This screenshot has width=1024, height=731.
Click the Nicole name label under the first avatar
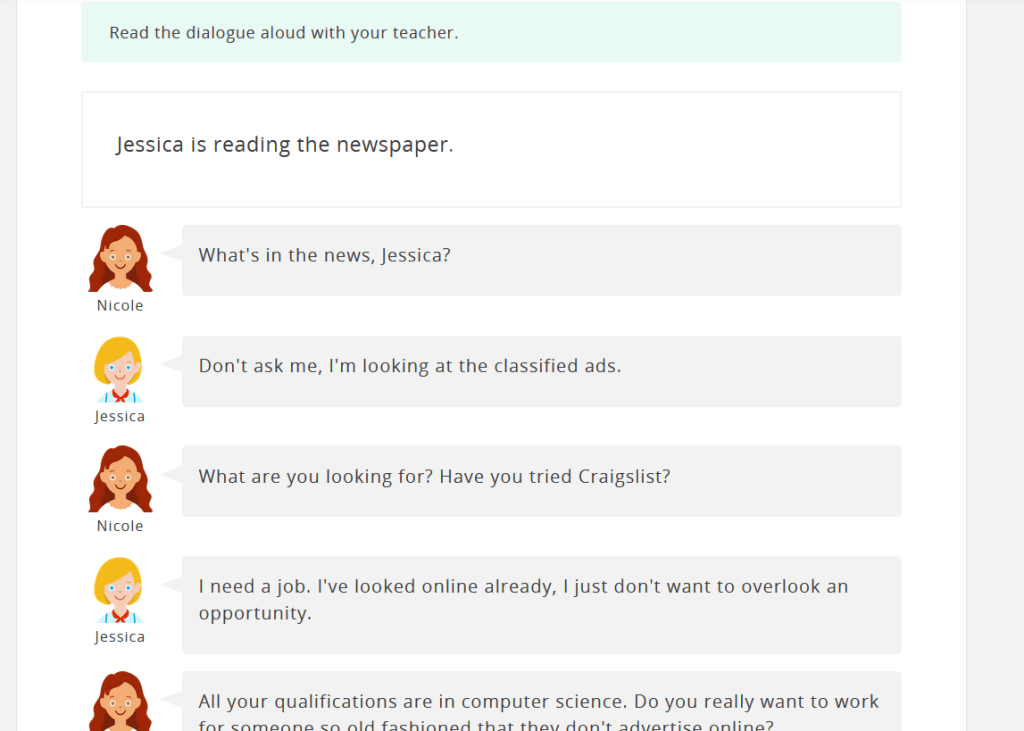(x=120, y=306)
